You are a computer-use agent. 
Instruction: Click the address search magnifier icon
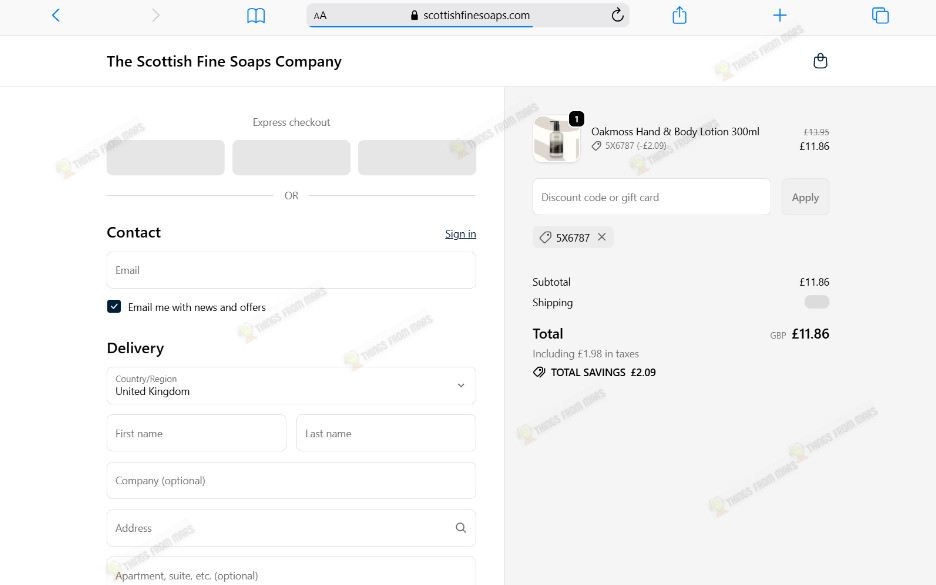point(461,528)
